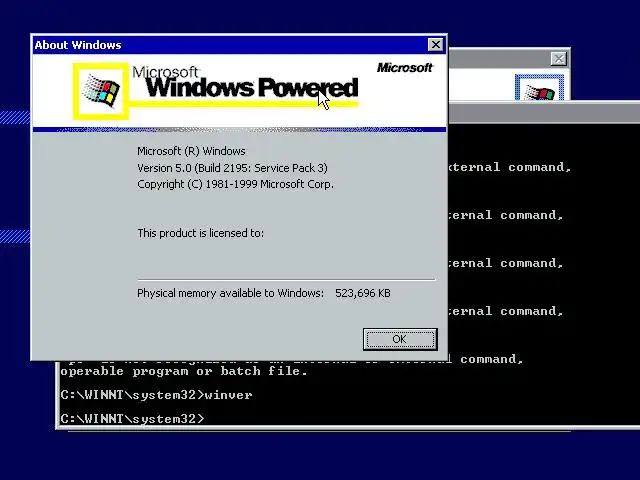
Task: Click the last 'C:\WINNT\system32>' prompt line
Action: tap(132, 419)
